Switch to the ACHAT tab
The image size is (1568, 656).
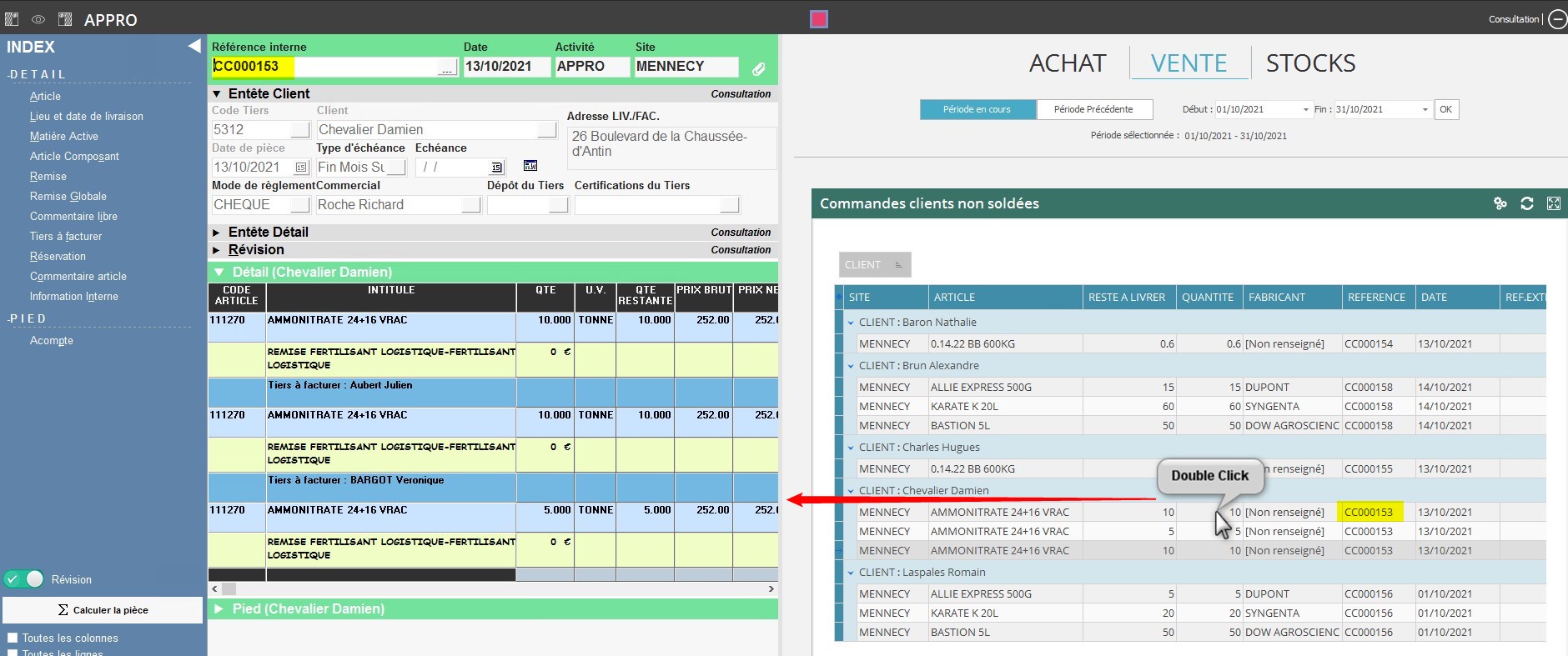[x=1067, y=63]
